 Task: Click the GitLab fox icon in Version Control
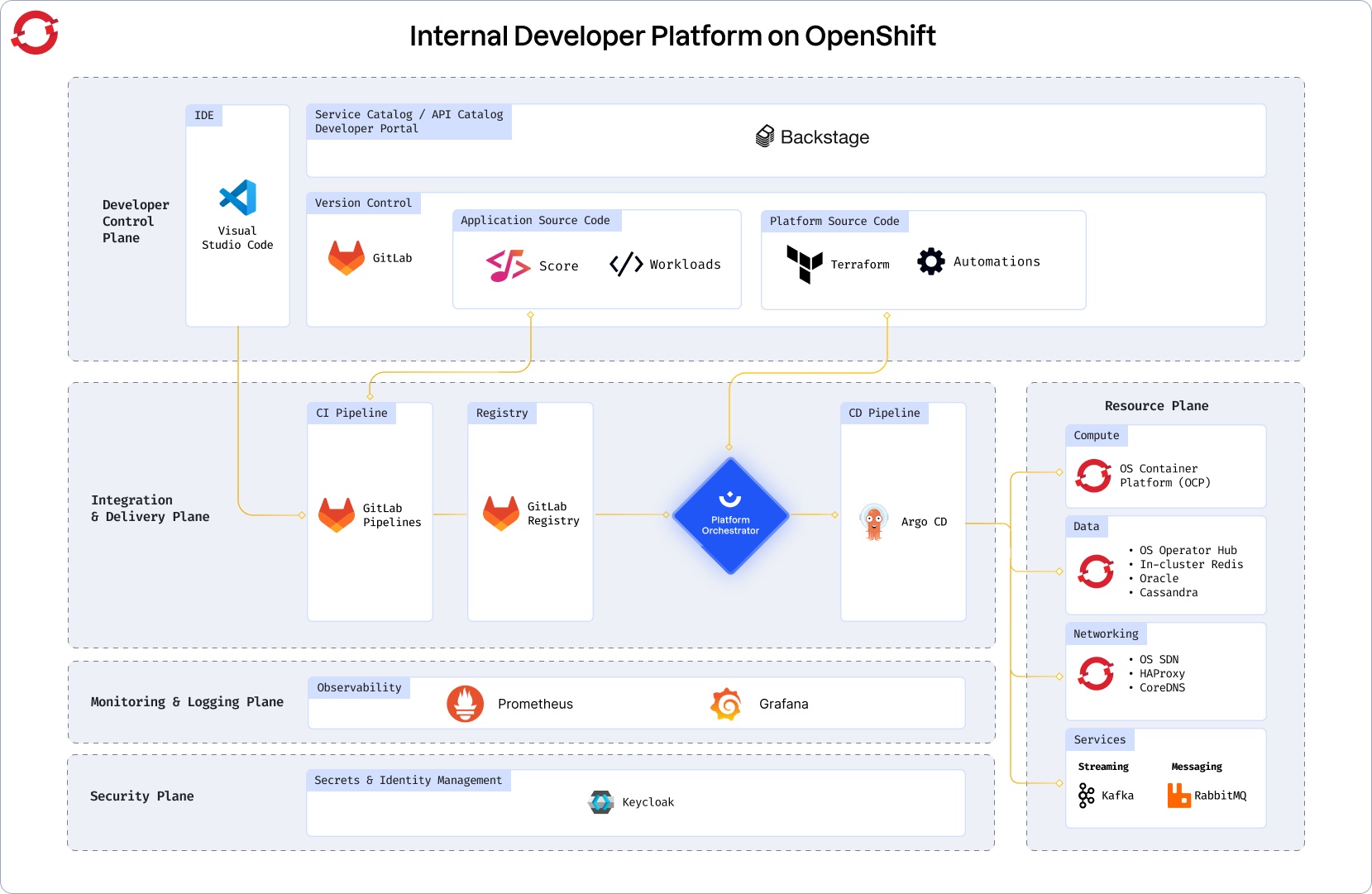coord(347,258)
